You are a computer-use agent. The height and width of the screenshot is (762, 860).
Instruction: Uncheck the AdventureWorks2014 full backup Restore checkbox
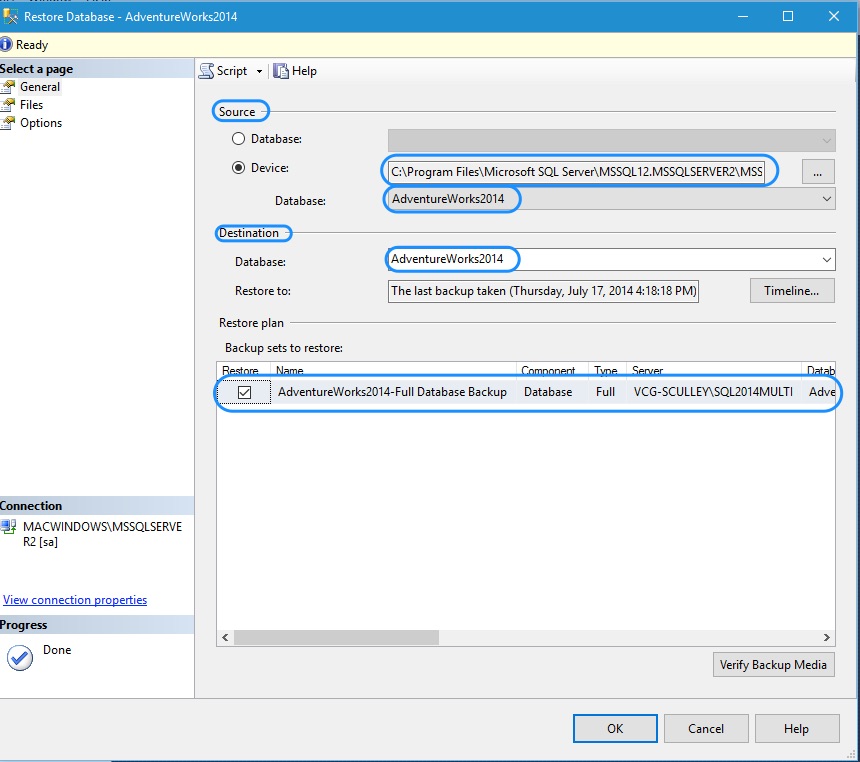[x=243, y=392]
